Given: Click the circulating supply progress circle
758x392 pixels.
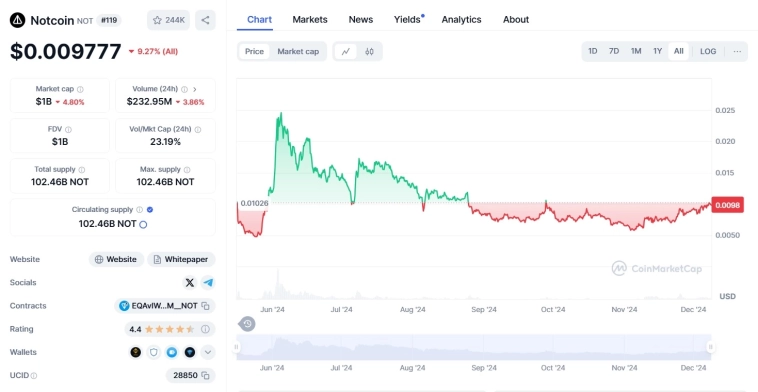Looking at the screenshot, I should [143, 224].
